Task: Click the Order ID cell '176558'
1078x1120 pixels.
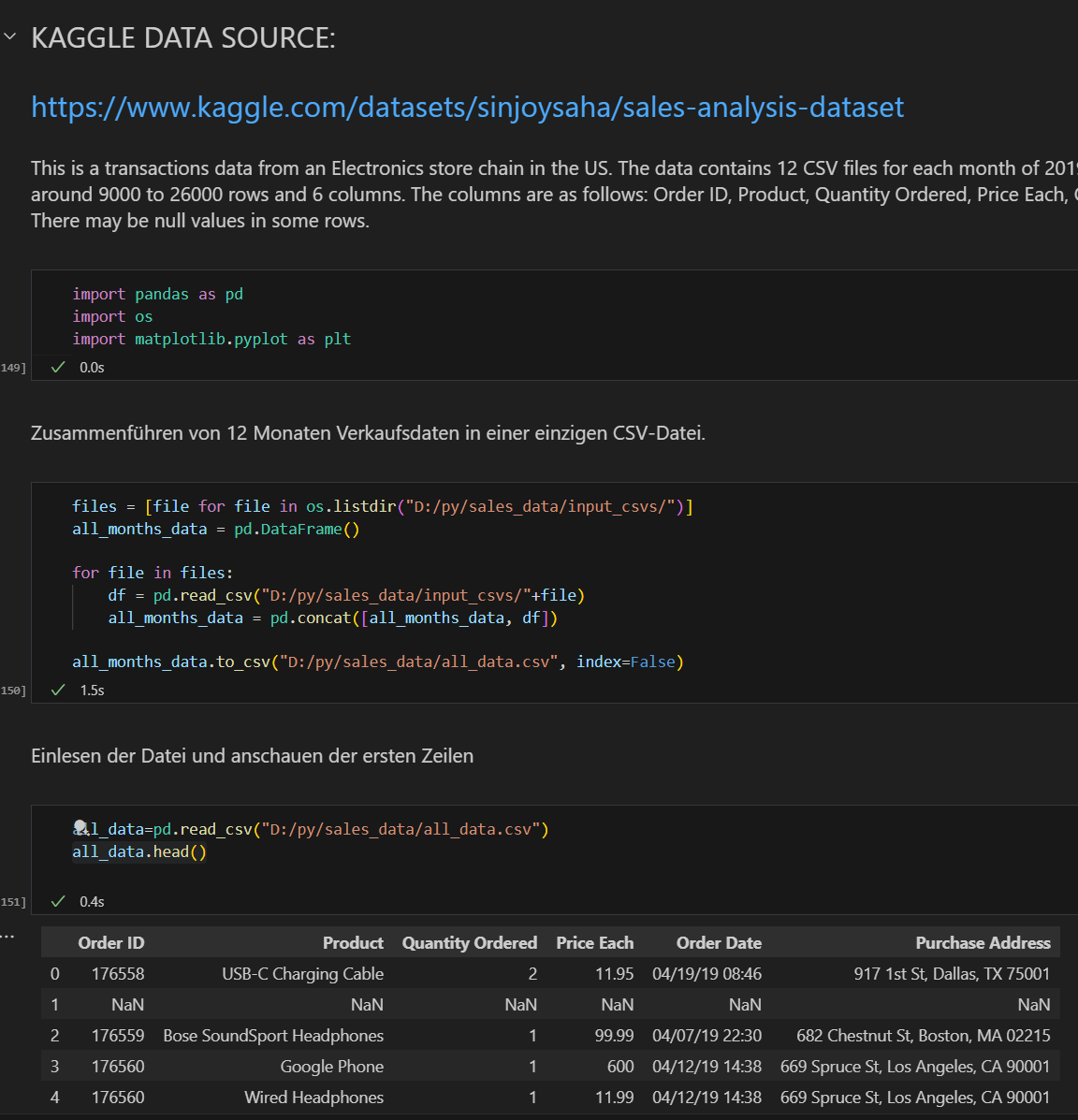Action: click(x=118, y=974)
